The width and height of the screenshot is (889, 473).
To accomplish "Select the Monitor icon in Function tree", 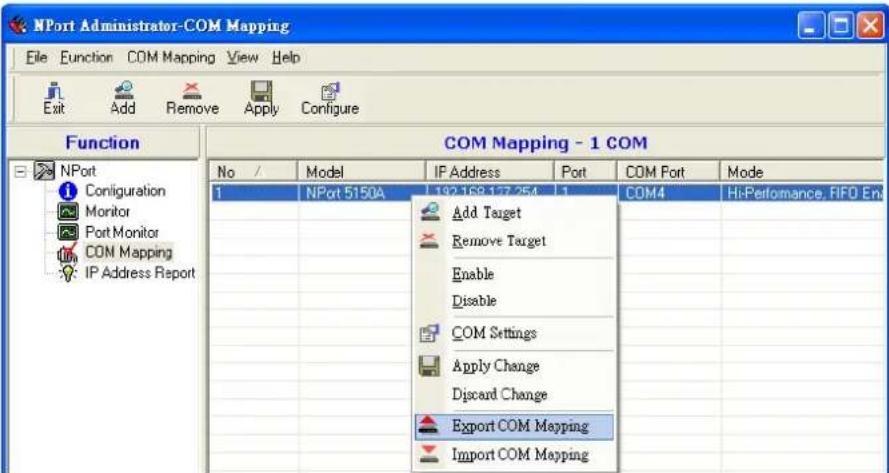I will (67, 212).
